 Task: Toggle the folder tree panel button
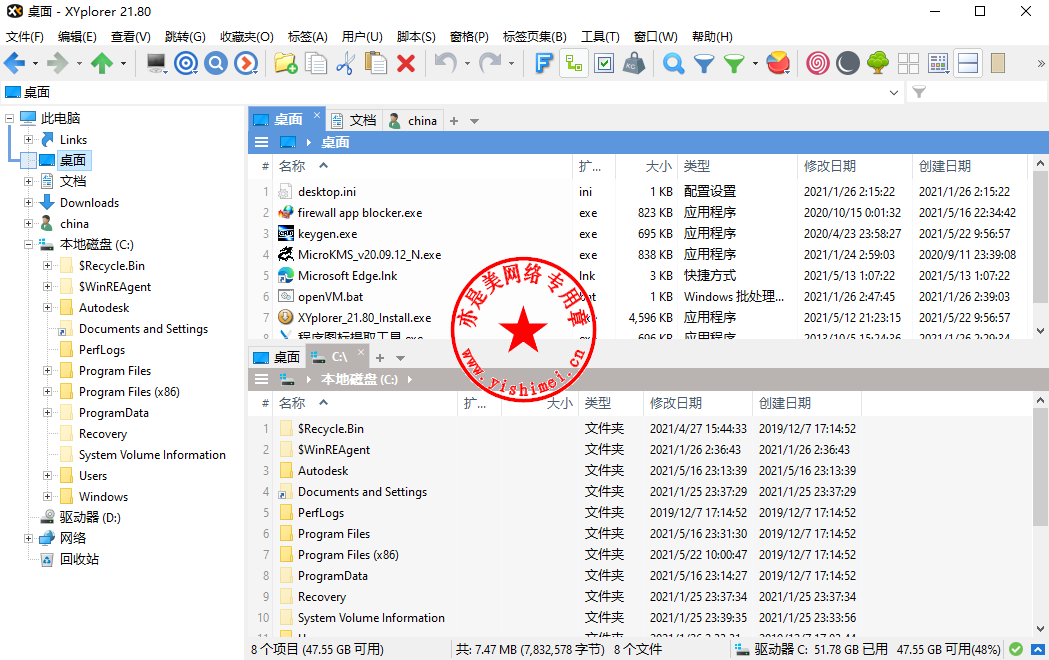574,64
